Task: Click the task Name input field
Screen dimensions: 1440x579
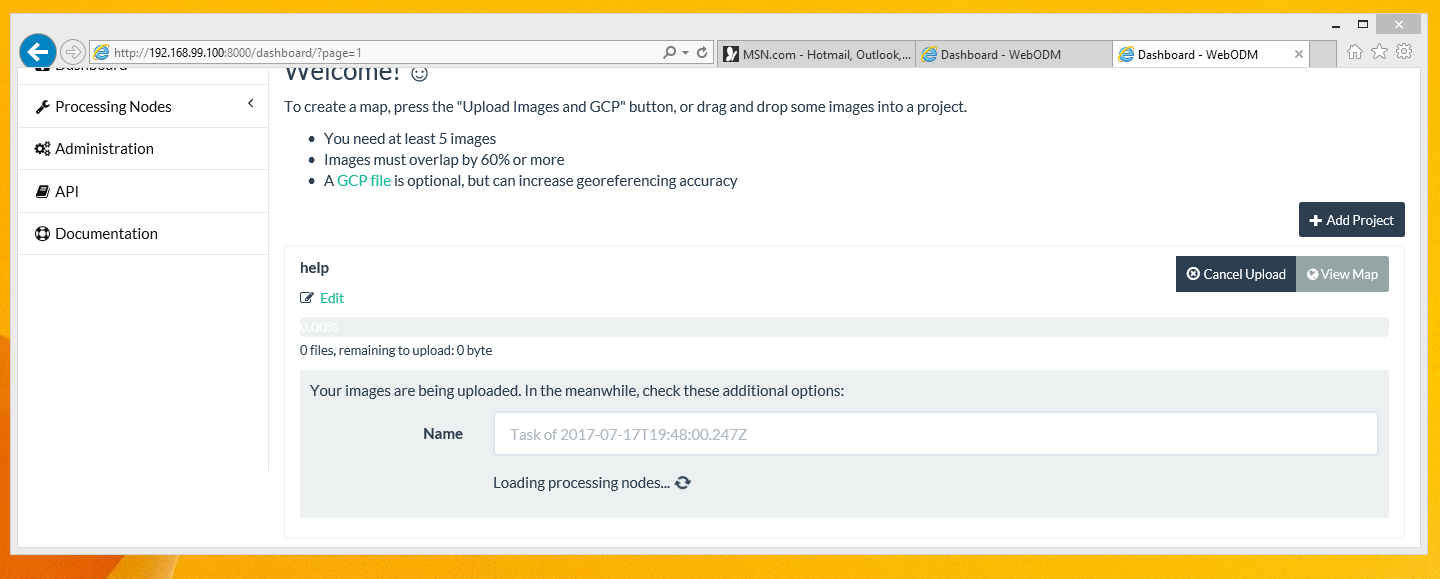Action: 935,433
